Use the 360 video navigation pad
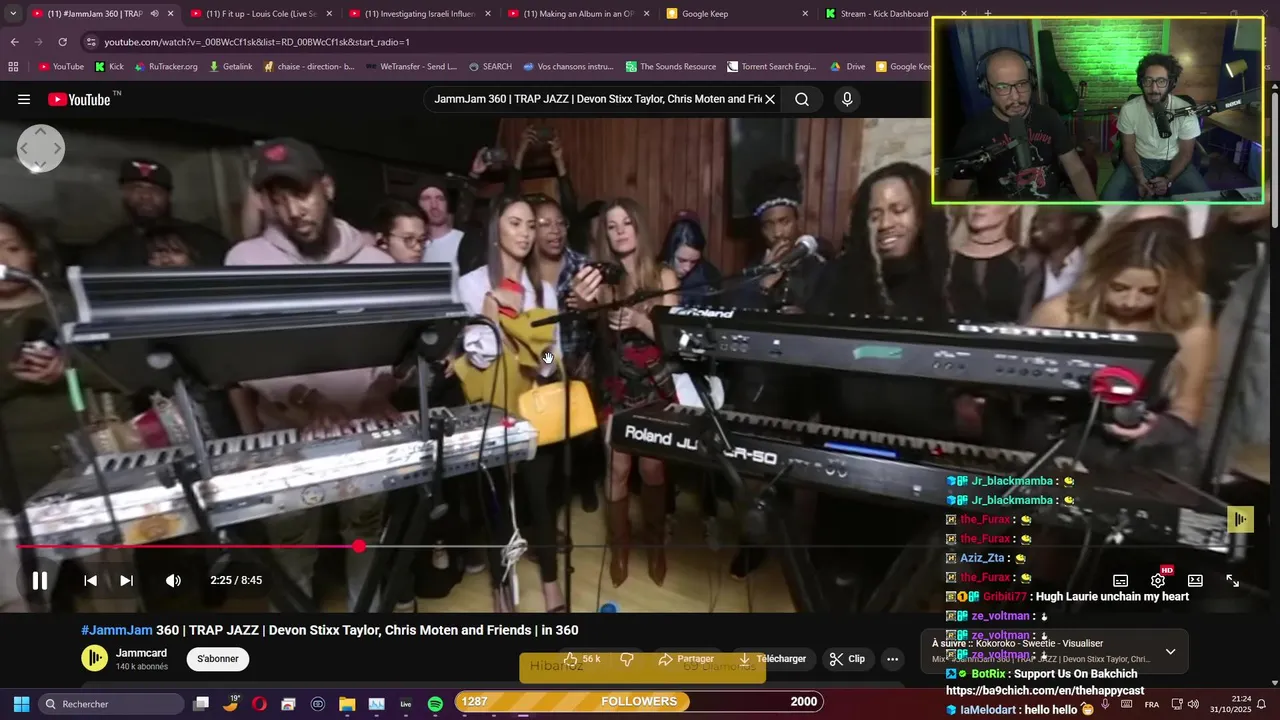Viewport: 1280px width, 720px height. (40, 149)
